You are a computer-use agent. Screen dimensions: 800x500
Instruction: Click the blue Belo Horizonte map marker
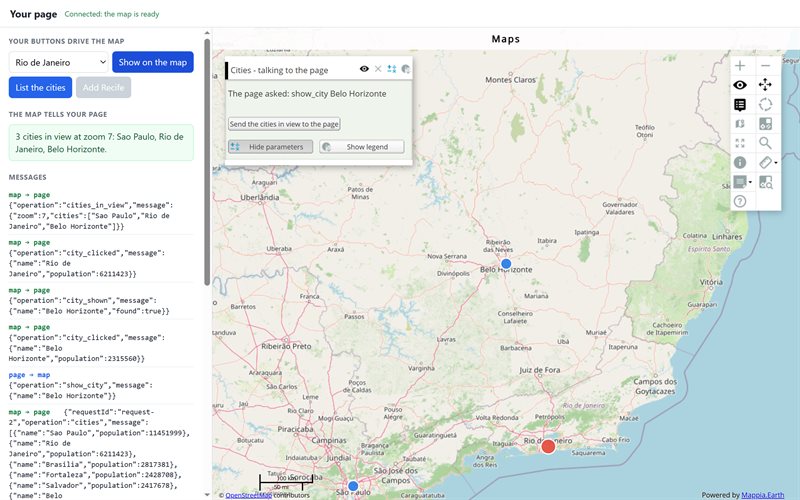(x=506, y=264)
